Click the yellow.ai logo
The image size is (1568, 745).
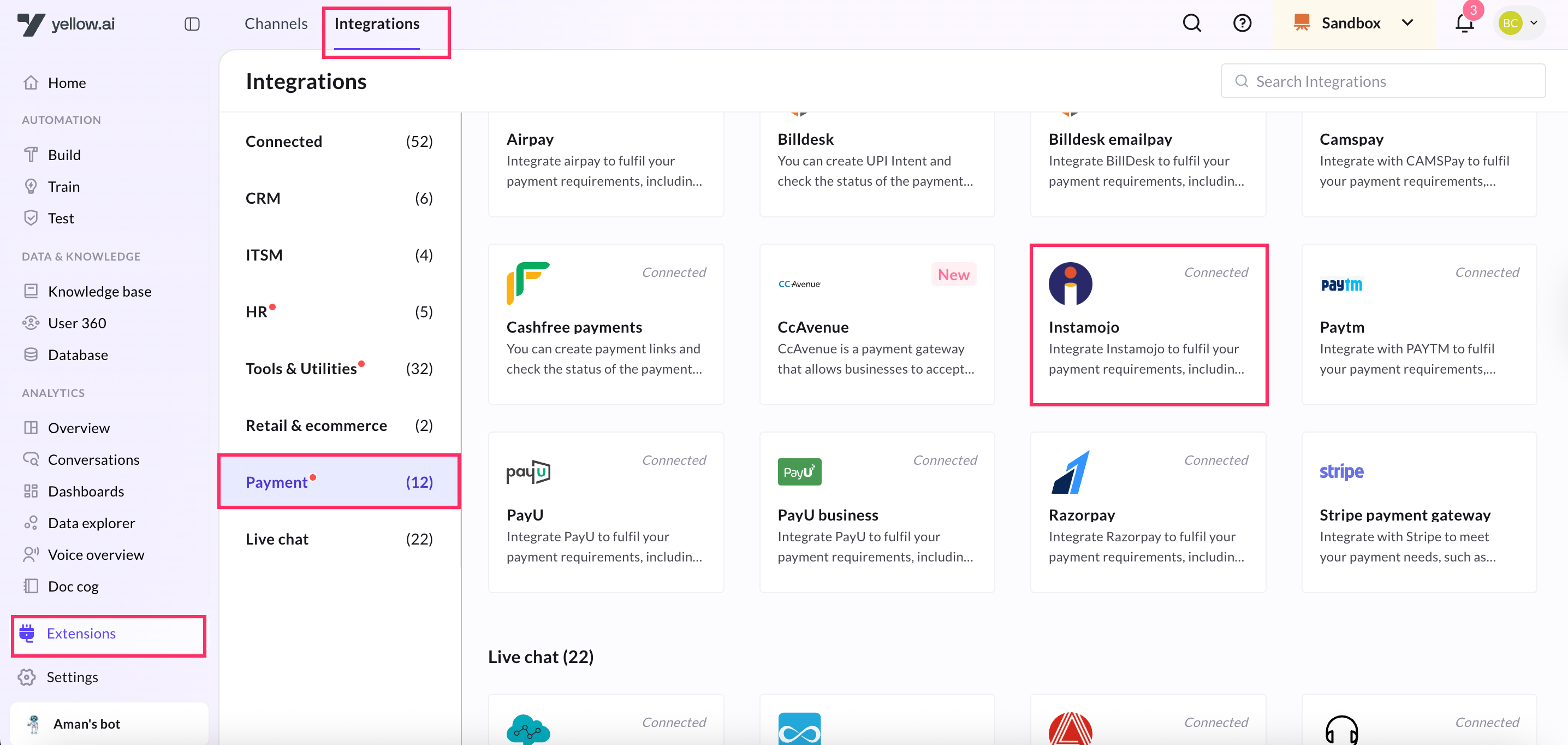(66, 23)
